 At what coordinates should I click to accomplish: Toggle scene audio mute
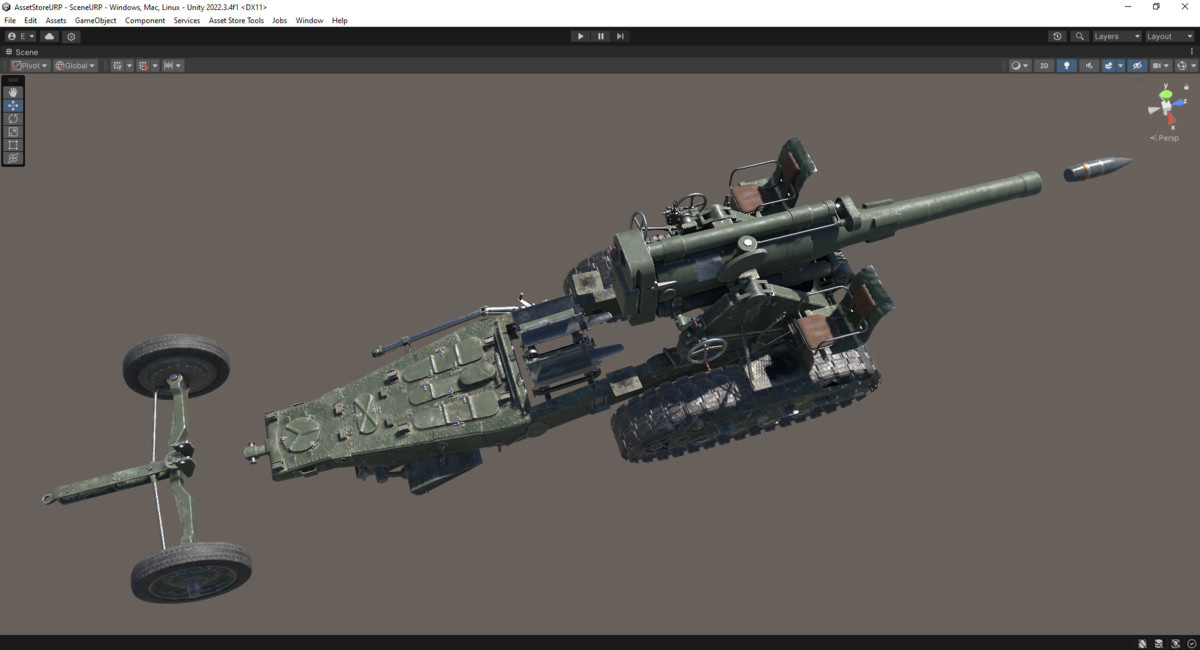(x=1089, y=65)
